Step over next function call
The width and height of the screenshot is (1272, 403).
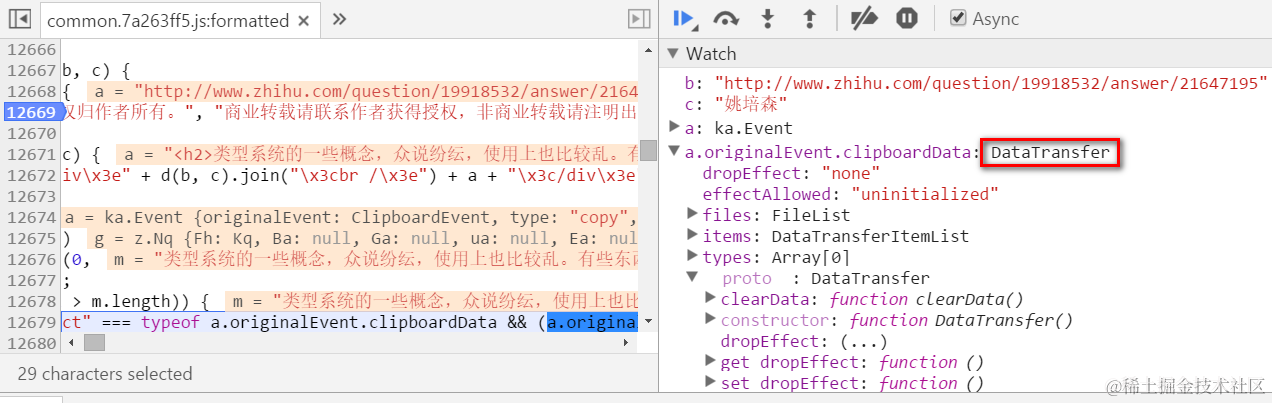point(725,18)
